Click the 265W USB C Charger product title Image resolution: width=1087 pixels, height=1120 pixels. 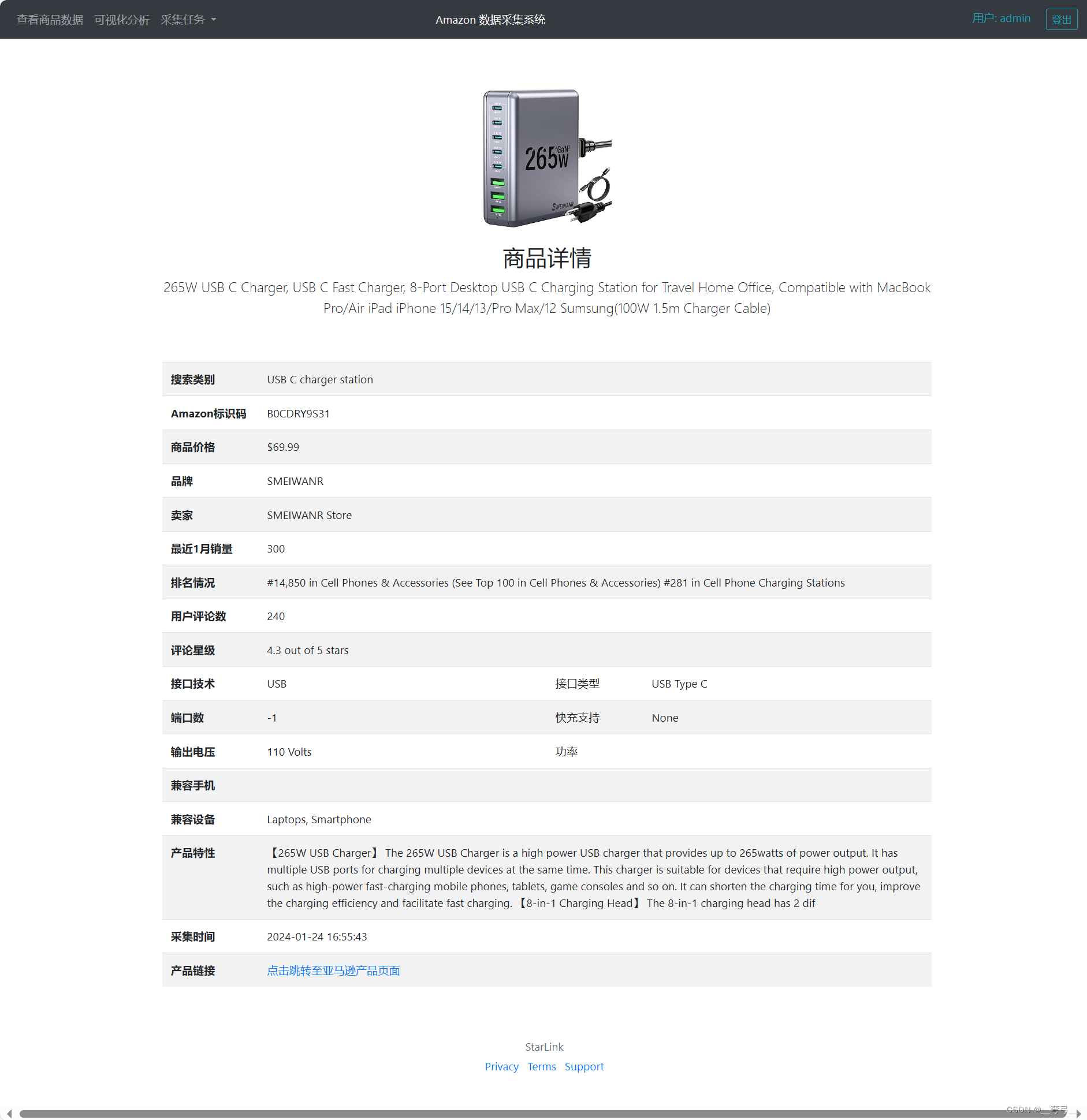tap(547, 298)
